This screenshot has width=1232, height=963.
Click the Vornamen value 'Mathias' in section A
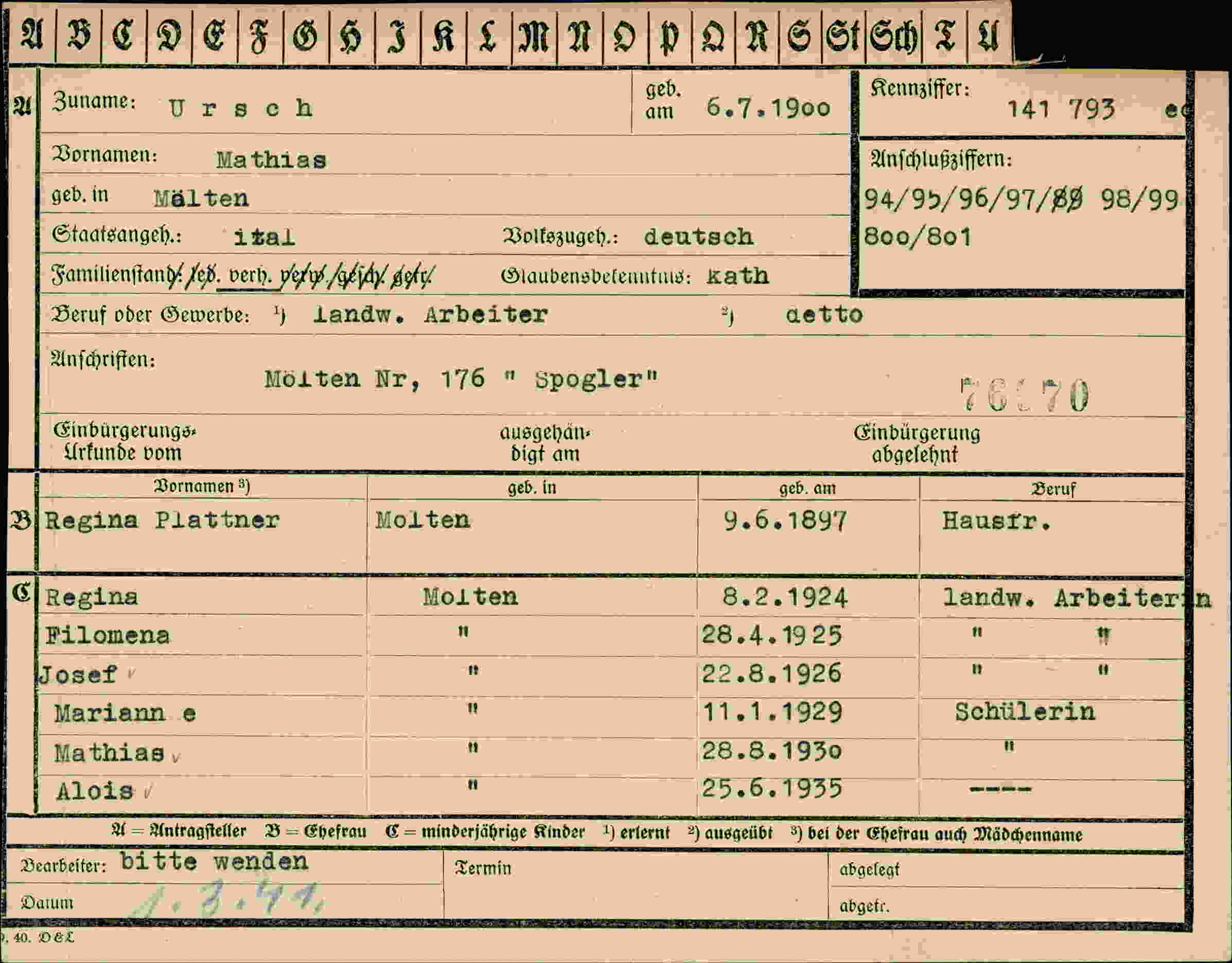pos(271,160)
